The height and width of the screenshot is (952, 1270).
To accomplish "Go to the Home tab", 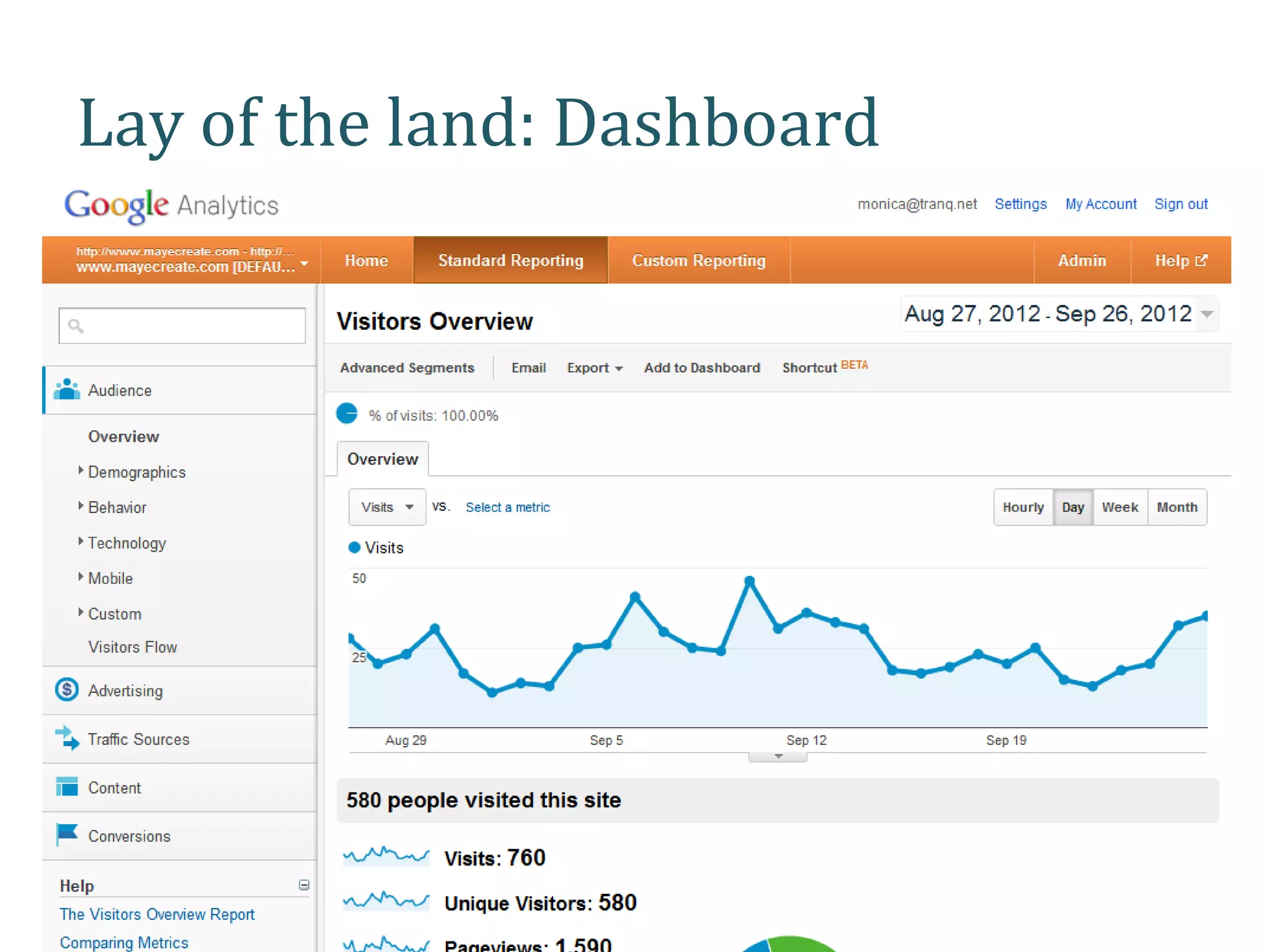I will pyautogui.click(x=366, y=260).
